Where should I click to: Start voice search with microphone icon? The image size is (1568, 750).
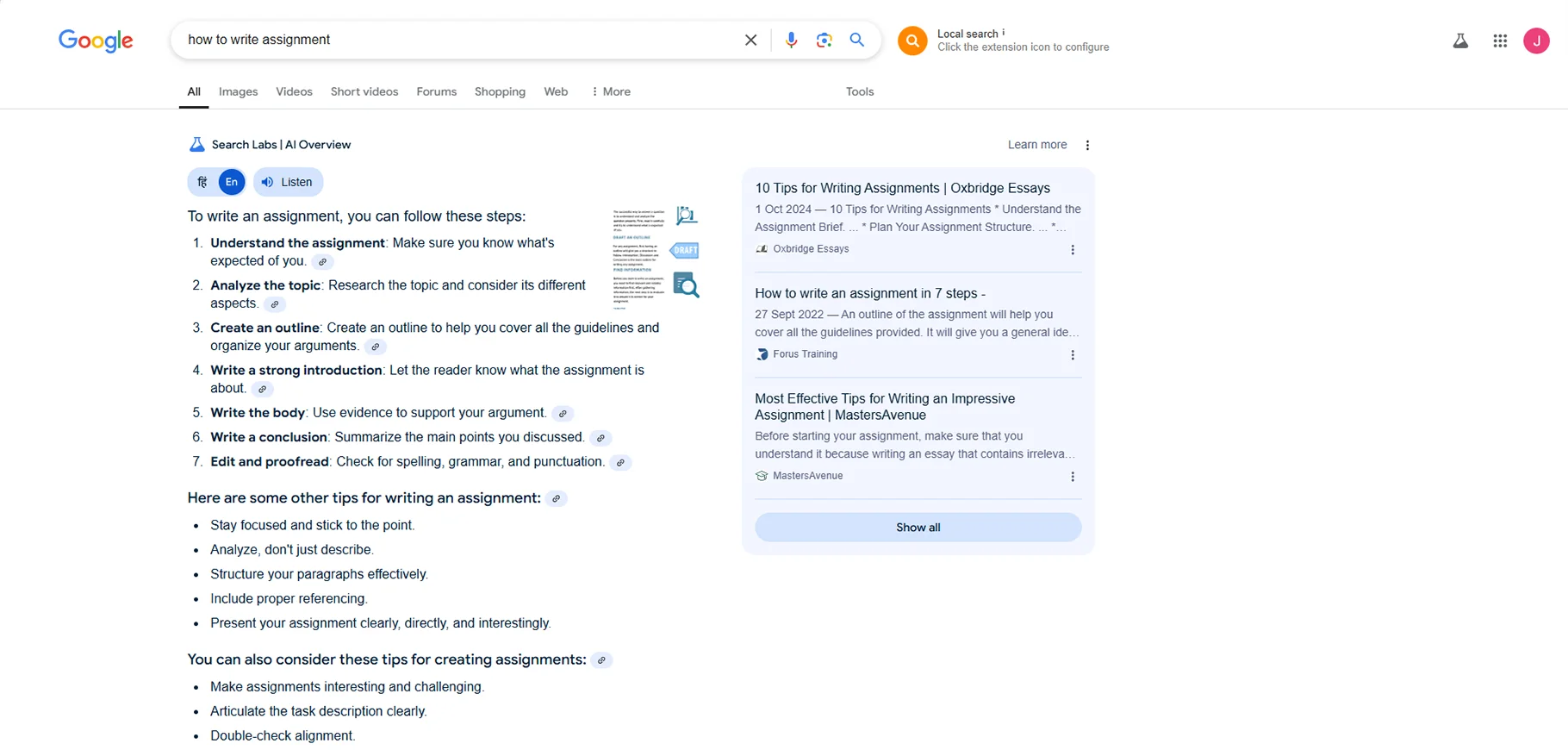791,40
